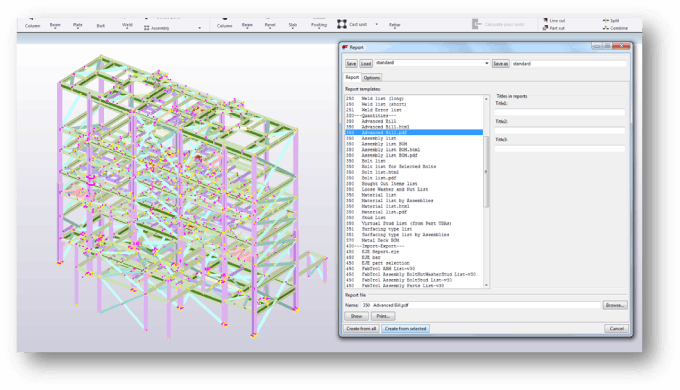Viewport: 680px width, 390px height.
Task: Select the Footing tool
Action: pyautogui.click(x=319, y=25)
